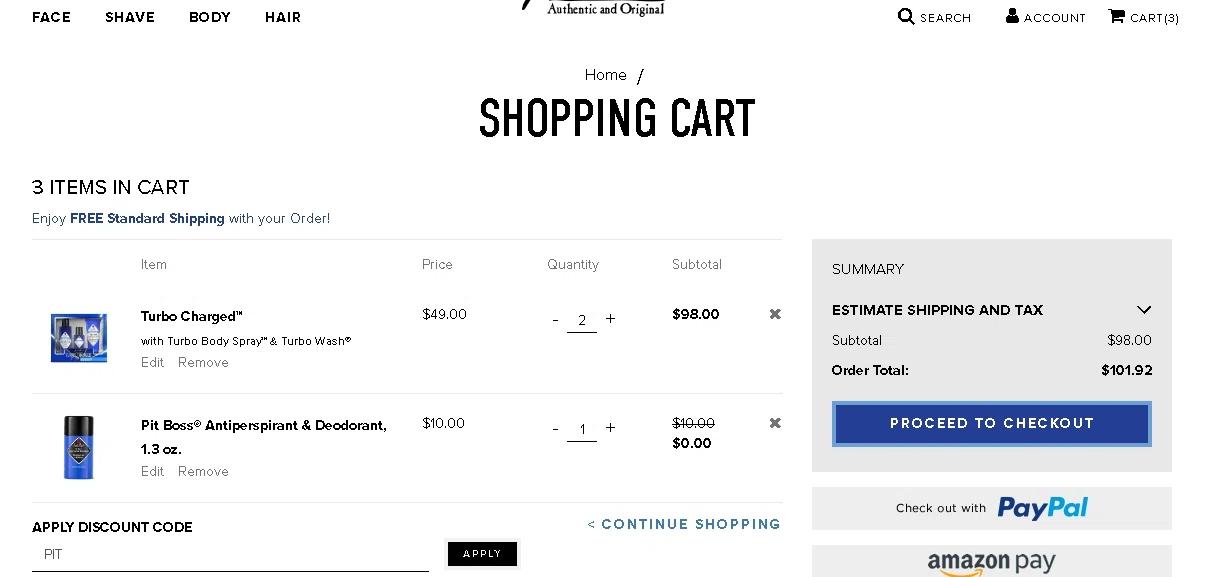Screen dimensions: 1207x577
Task: Delete Pit Boss item with X icon
Action: click(775, 423)
